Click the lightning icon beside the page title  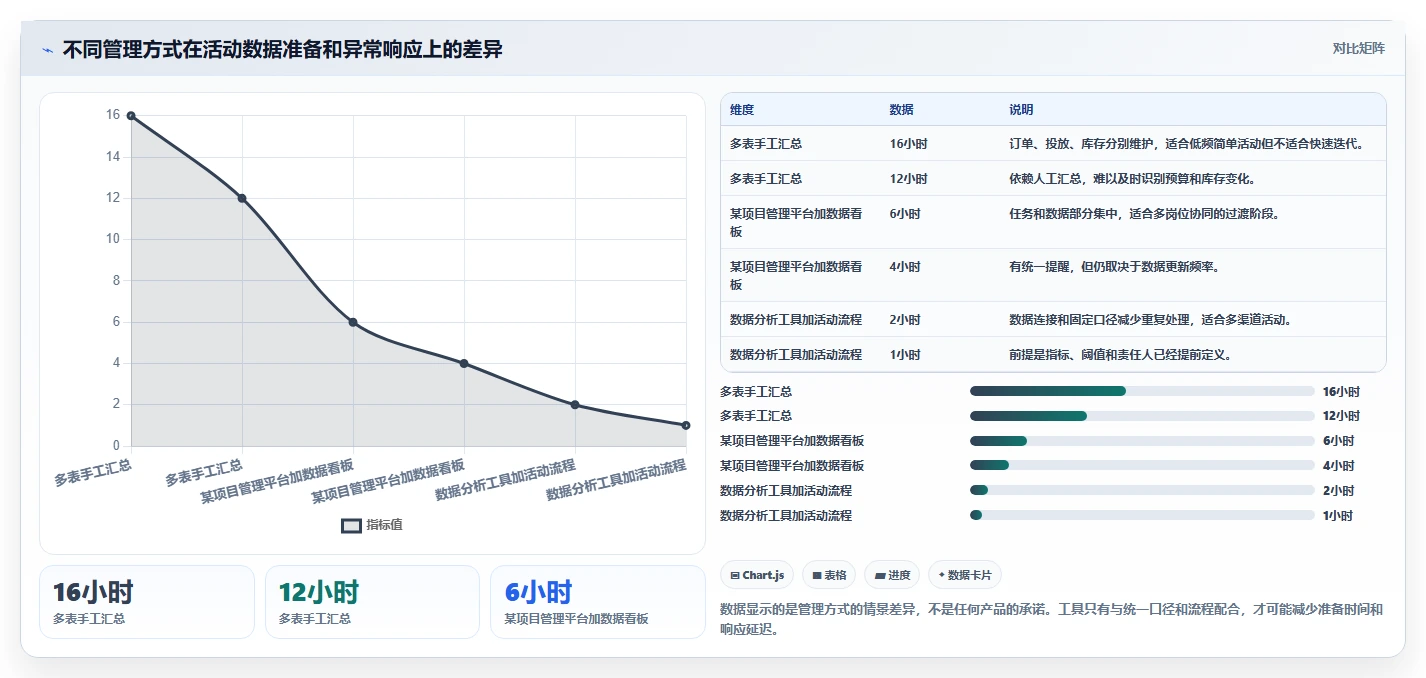click(x=47, y=50)
